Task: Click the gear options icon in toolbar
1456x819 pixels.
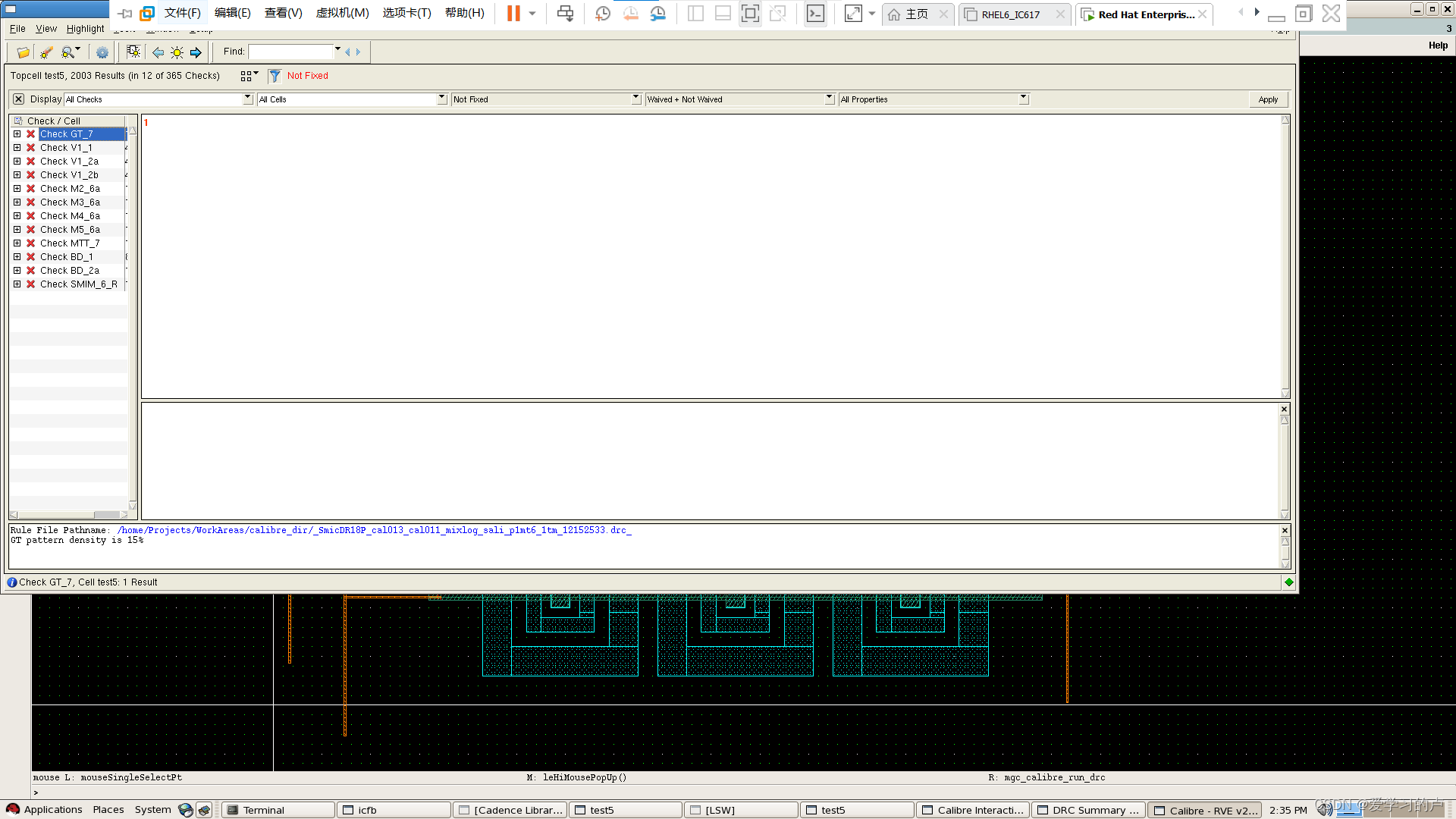Action: (x=102, y=52)
